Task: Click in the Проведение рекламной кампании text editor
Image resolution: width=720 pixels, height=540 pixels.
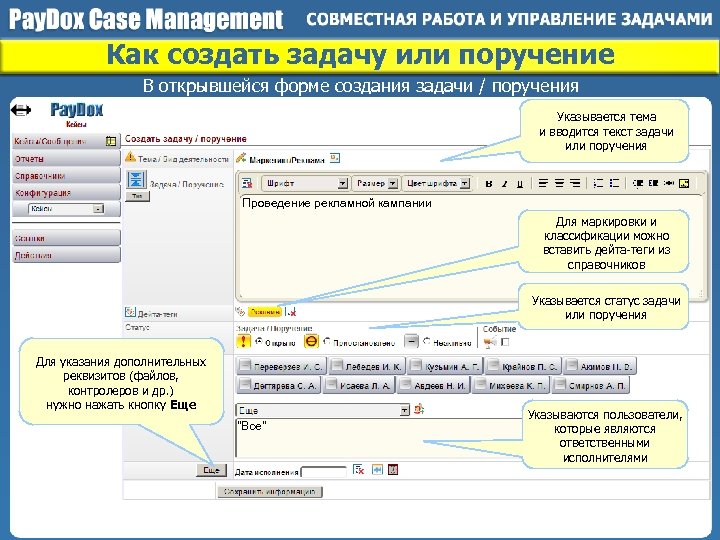Action: point(471,246)
